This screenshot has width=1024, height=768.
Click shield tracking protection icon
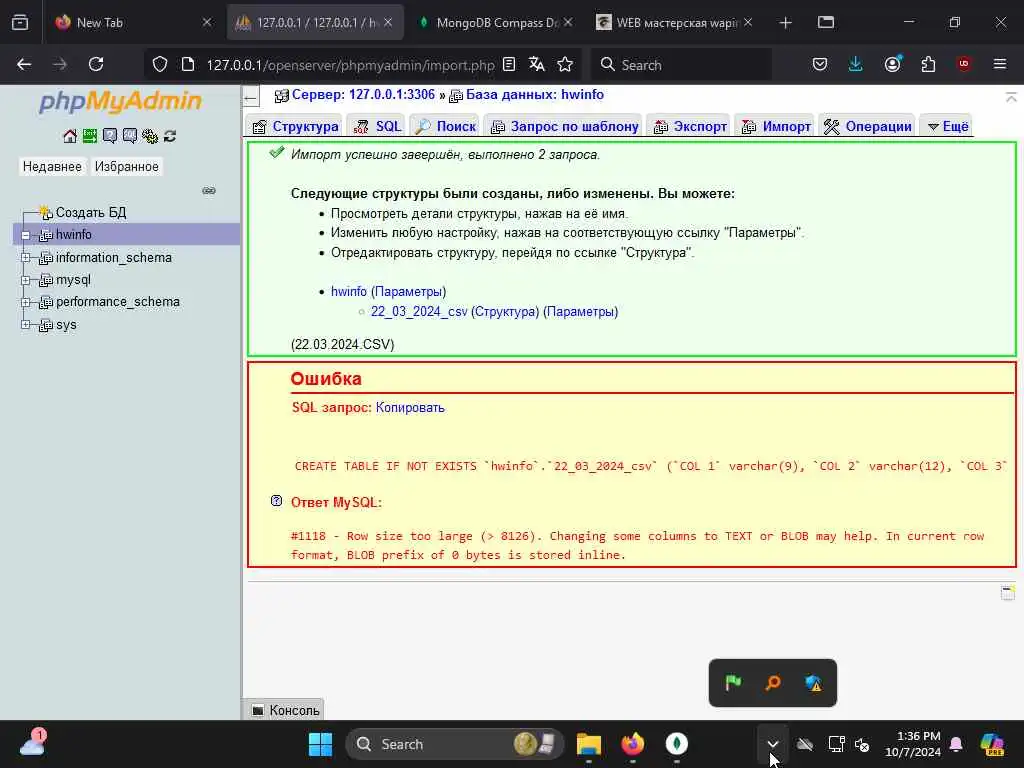click(x=160, y=64)
